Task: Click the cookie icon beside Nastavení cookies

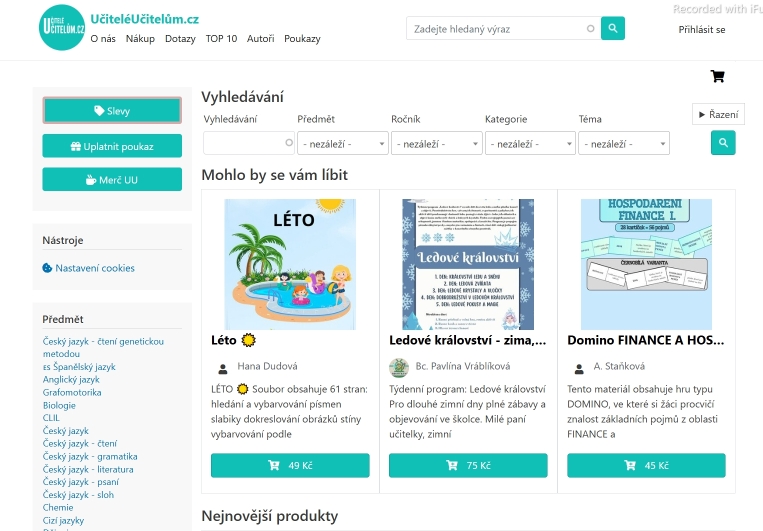Action: (47, 268)
